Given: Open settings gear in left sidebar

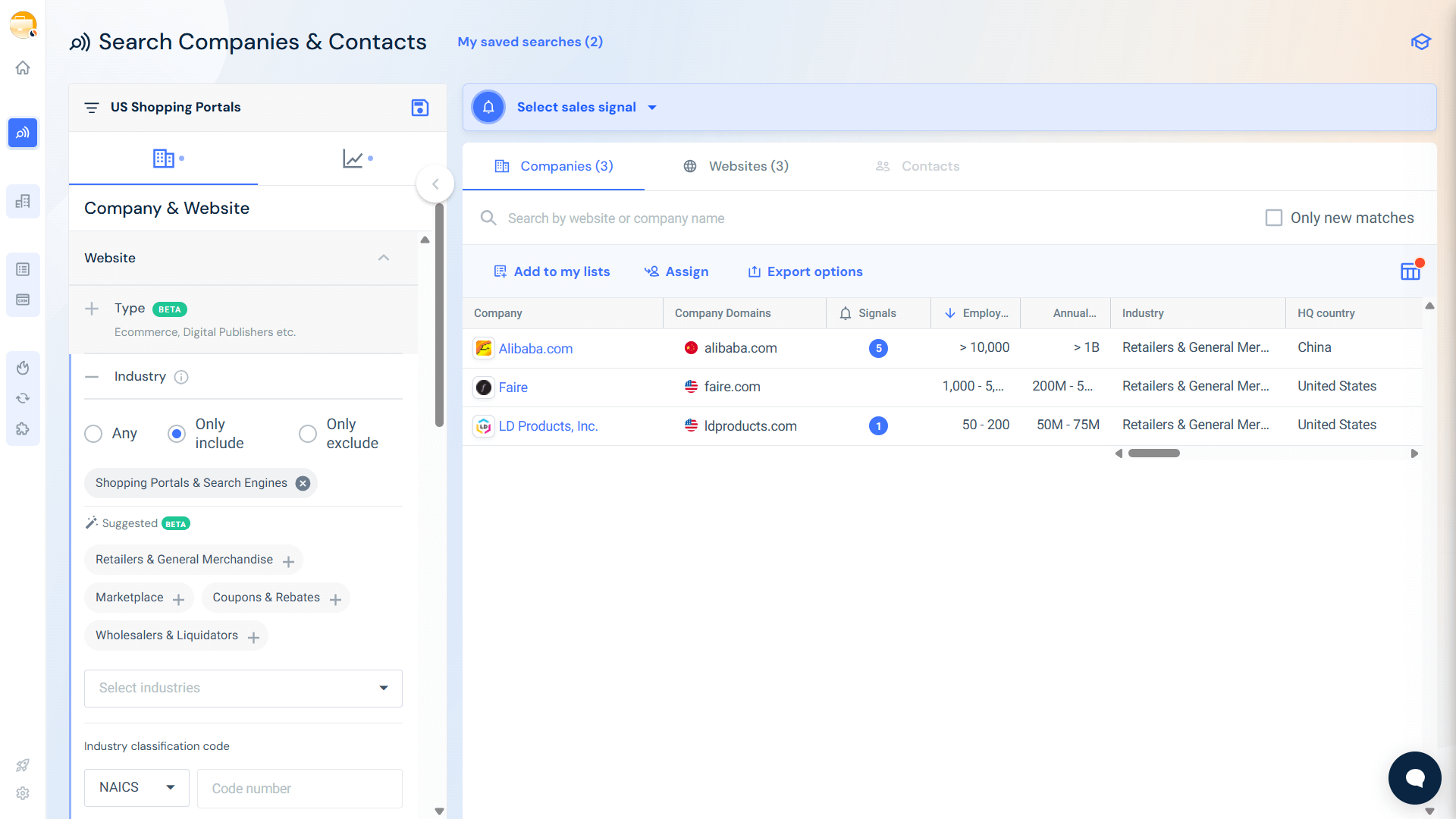Looking at the screenshot, I should [23, 793].
